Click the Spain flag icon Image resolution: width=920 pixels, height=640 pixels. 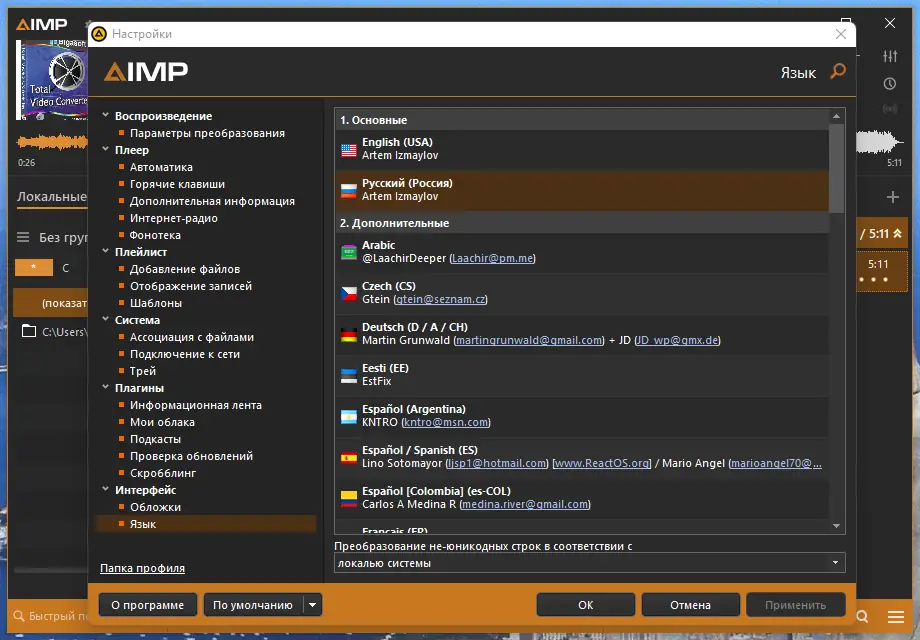click(349, 458)
